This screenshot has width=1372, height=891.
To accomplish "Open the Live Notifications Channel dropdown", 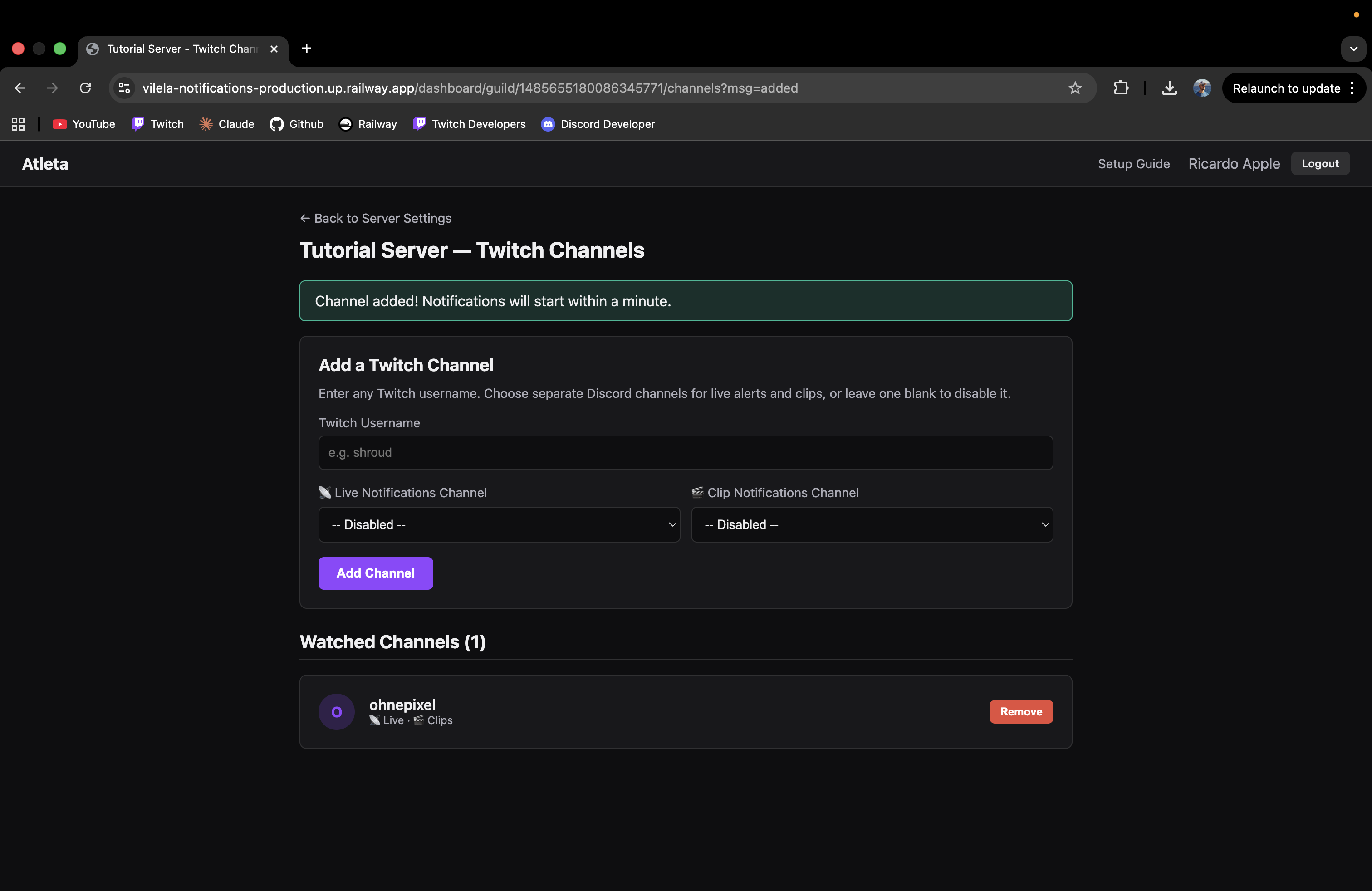I will tap(499, 524).
